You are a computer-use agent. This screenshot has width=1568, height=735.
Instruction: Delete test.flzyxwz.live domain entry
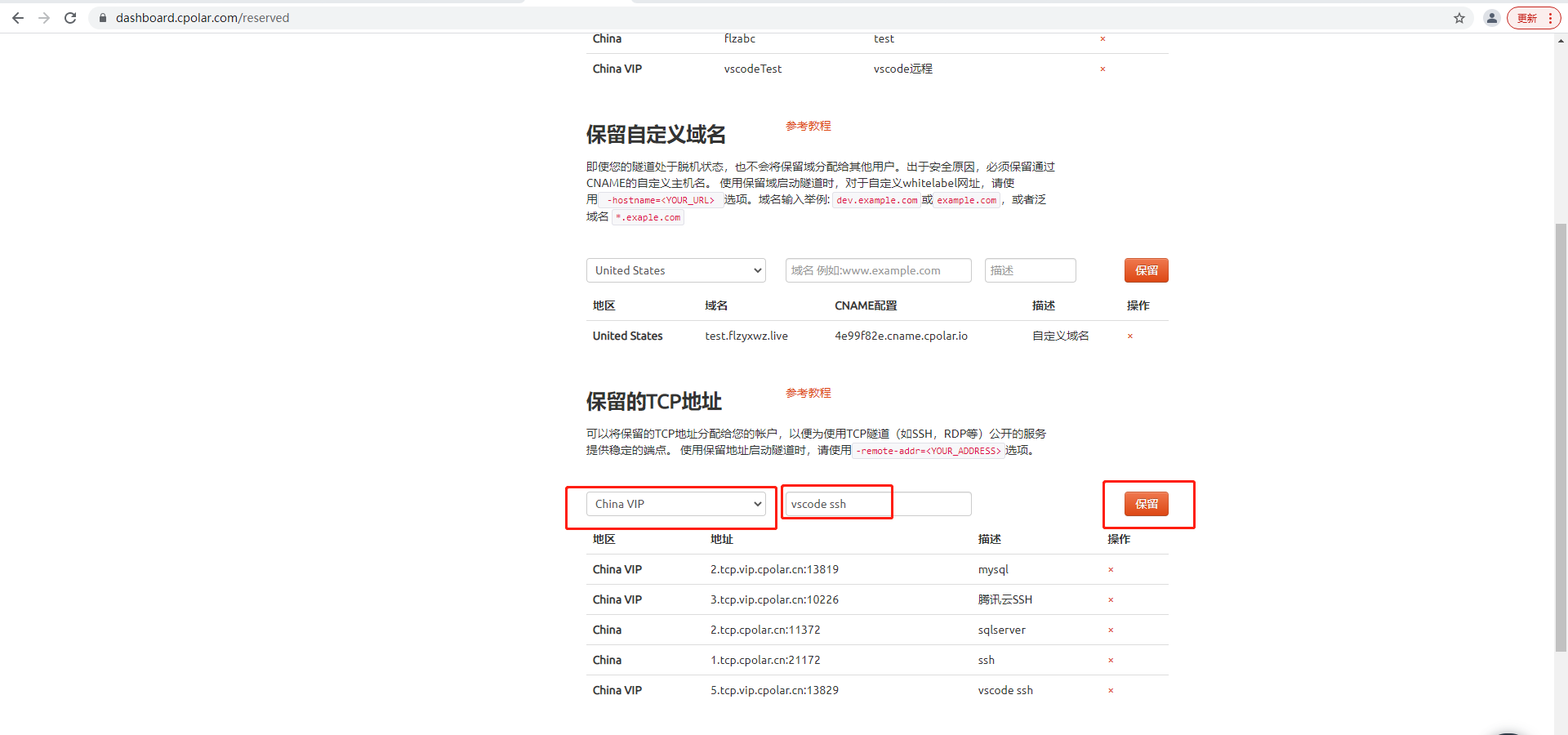tap(1130, 336)
